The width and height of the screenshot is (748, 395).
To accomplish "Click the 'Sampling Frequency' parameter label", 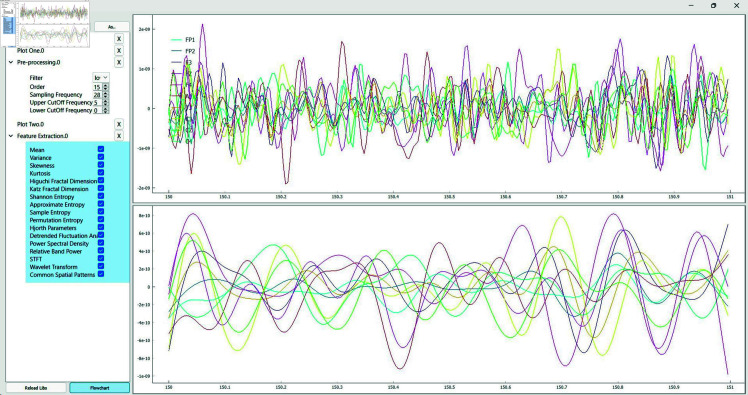I will pos(56,95).
